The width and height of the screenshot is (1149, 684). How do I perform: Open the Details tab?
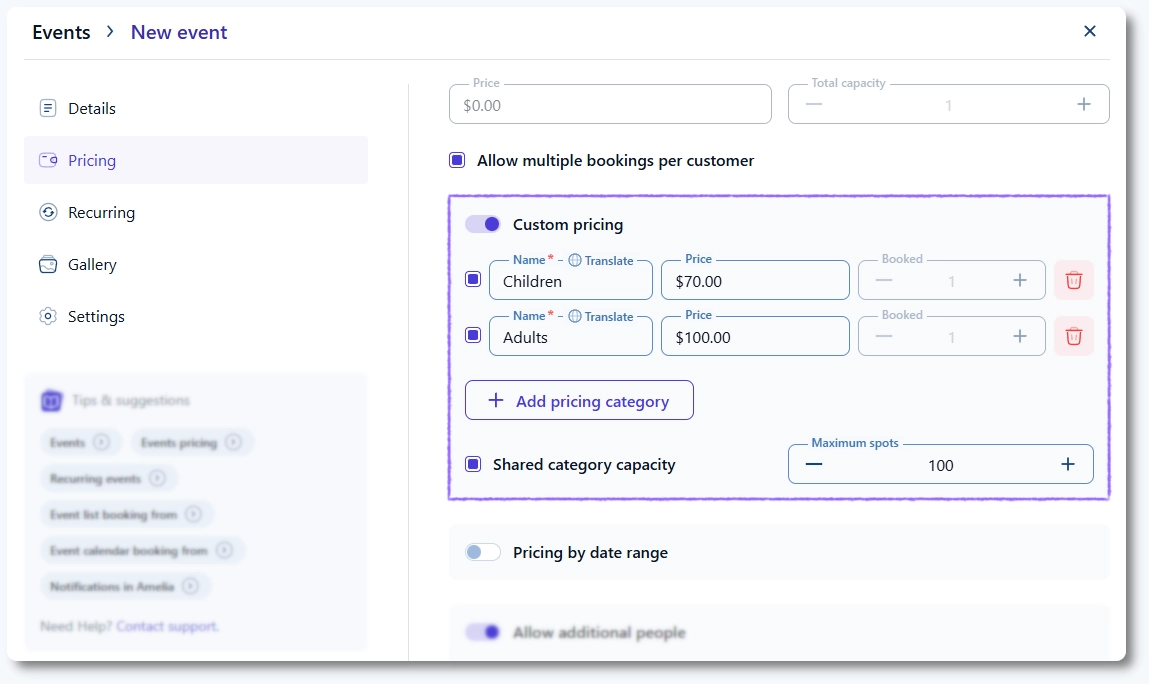coord(92,108)
